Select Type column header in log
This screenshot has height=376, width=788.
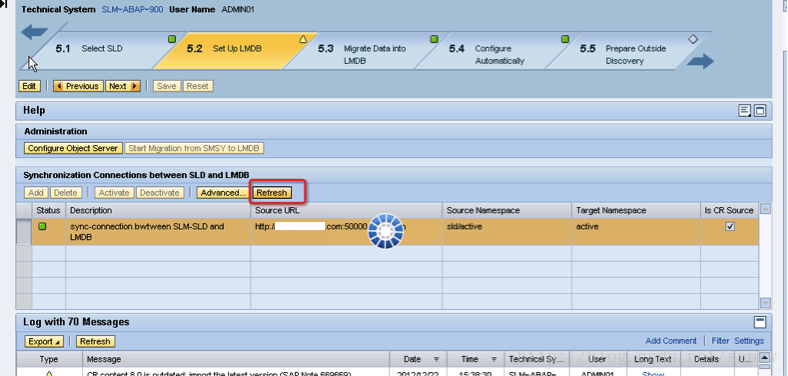(49, 359)
